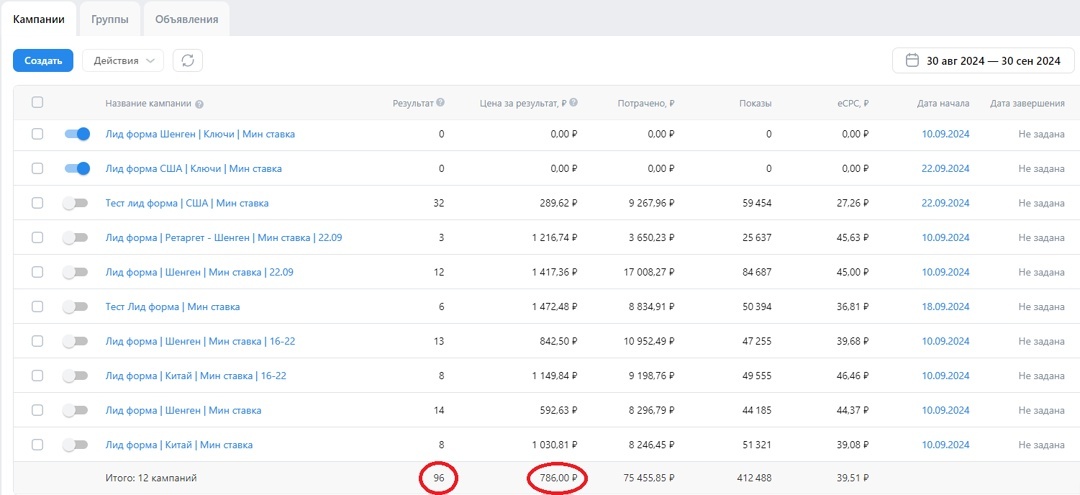The width and height of the screenshot is (1080, 495).
Task: Open campaign Лид форма | Шенген | Мин ставка | 22.09
Action: click(x=200, y=272)
